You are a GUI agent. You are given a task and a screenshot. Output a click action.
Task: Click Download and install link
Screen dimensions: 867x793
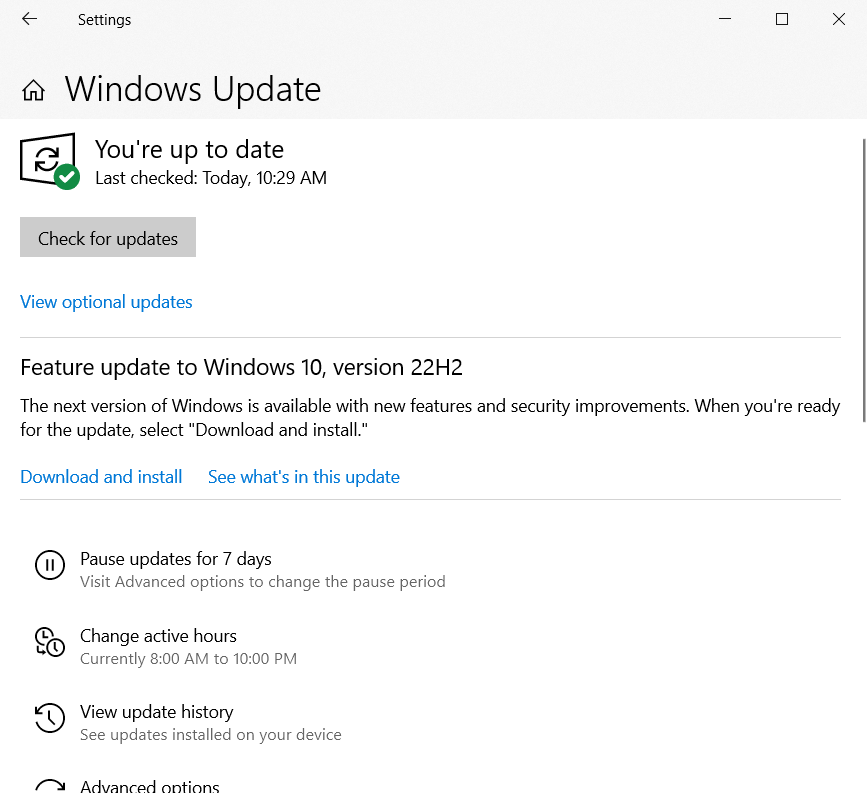101,477
